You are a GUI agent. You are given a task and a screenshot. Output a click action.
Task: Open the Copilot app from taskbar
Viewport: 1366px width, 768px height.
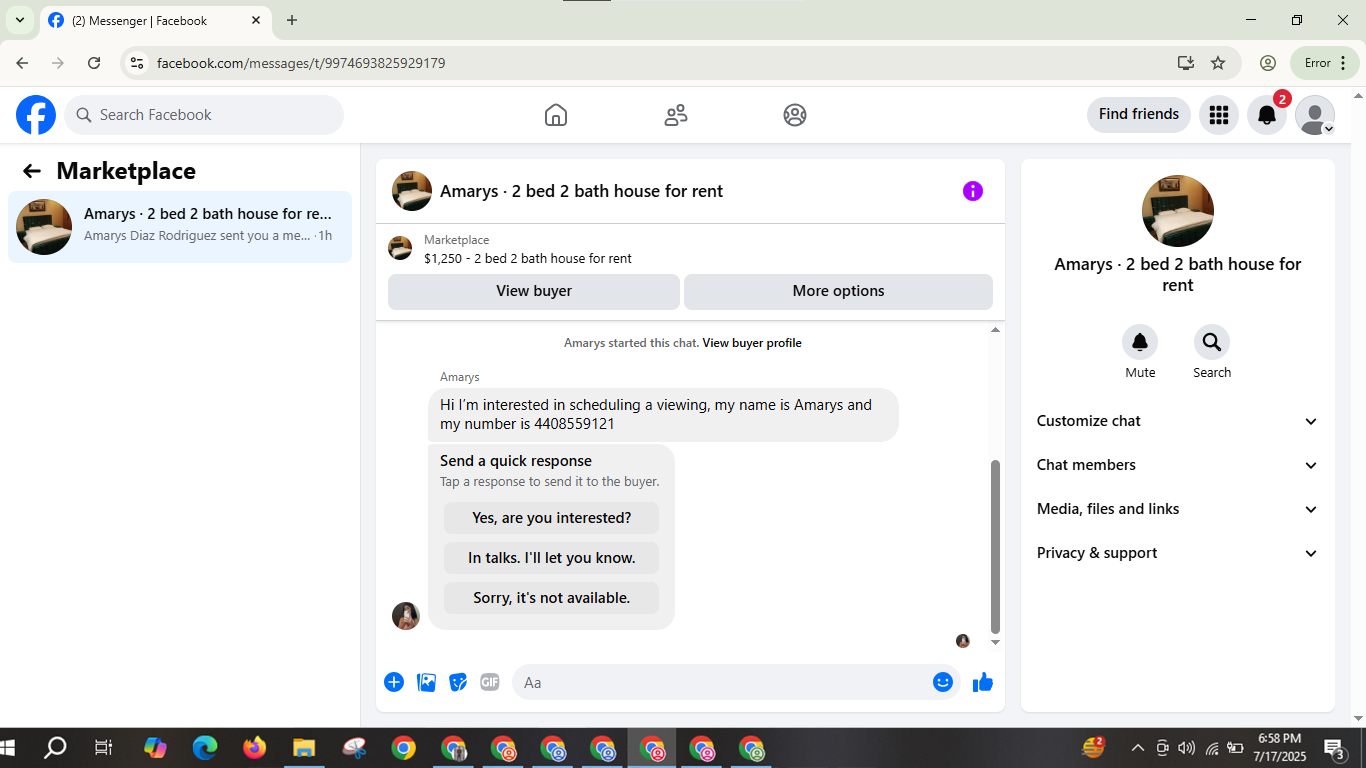(x=155, y=748)
